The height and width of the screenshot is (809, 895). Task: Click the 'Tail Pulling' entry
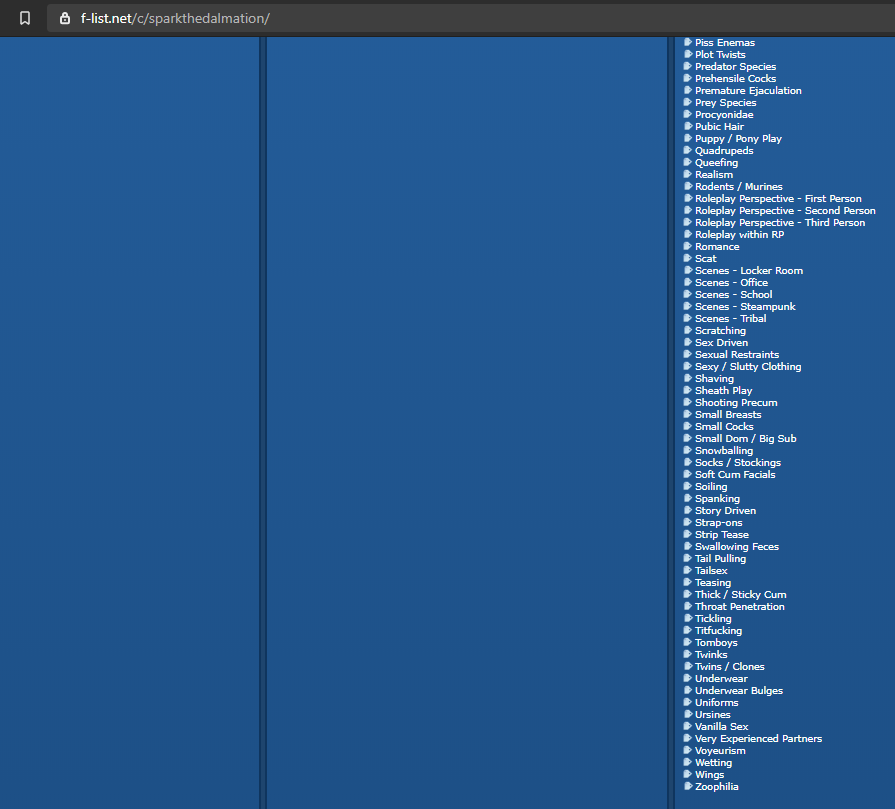(720, 558)
